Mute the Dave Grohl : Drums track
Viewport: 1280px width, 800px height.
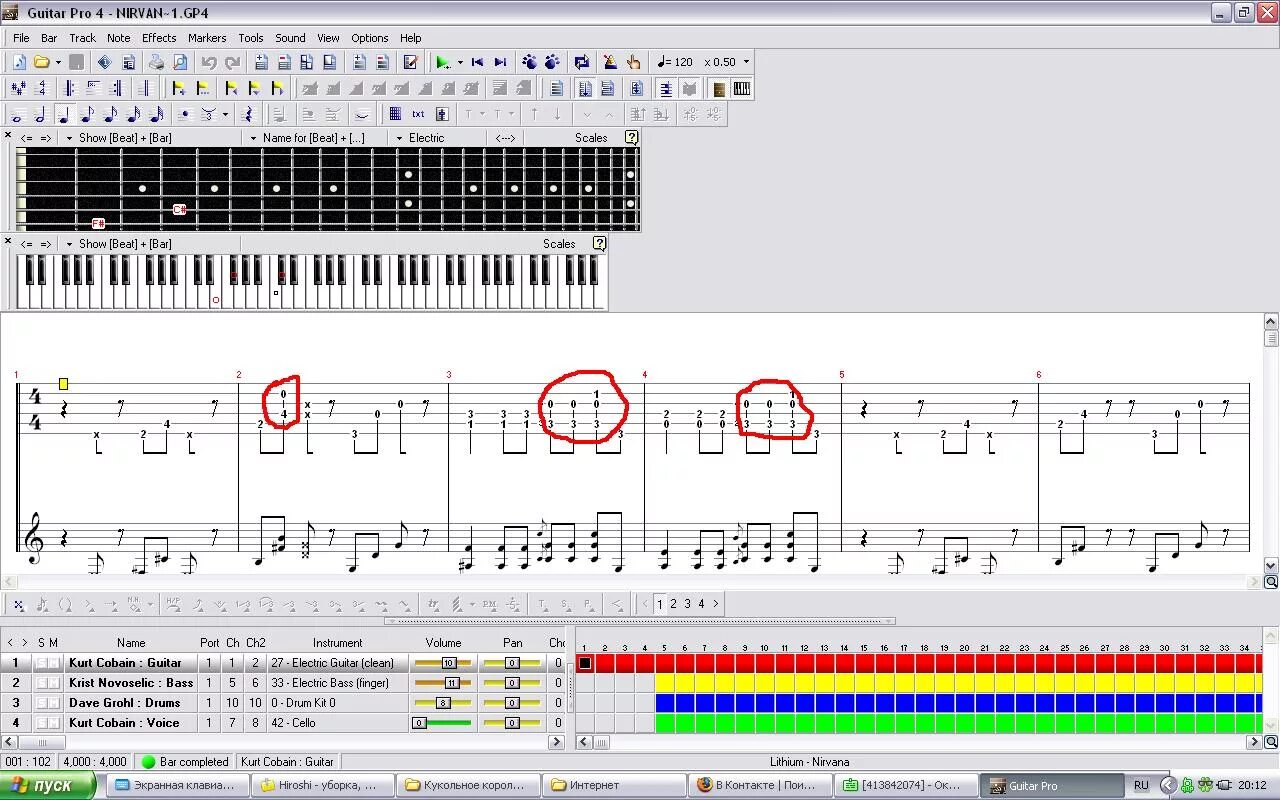[54, 703]
